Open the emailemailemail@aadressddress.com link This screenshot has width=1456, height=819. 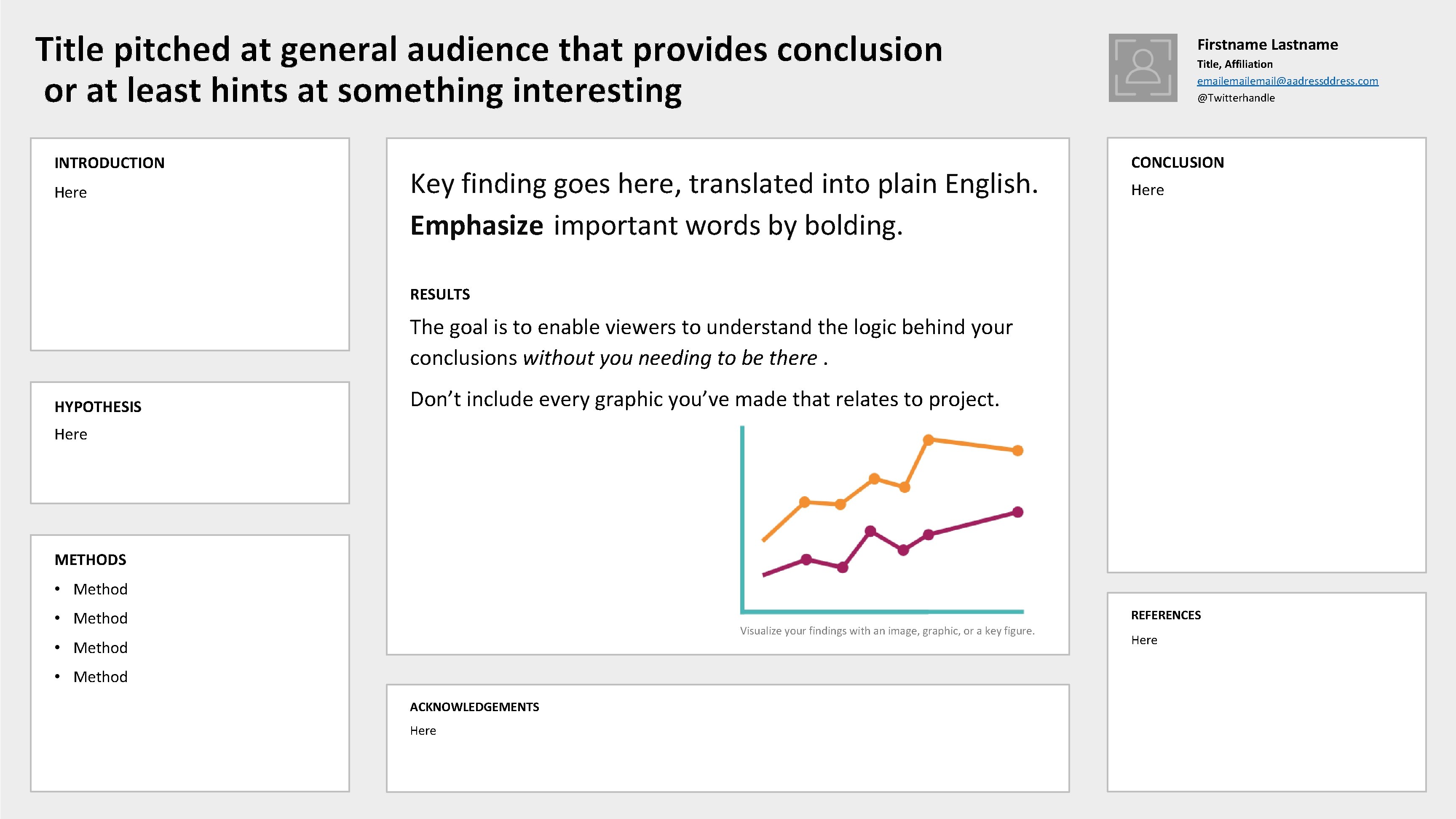click(x=1287, y=81)
